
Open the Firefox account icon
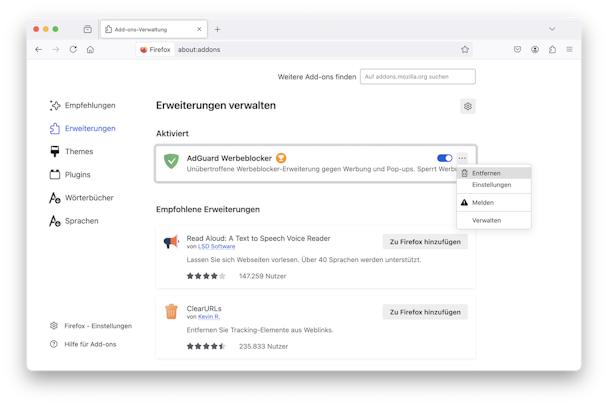(x=535, y=49)
